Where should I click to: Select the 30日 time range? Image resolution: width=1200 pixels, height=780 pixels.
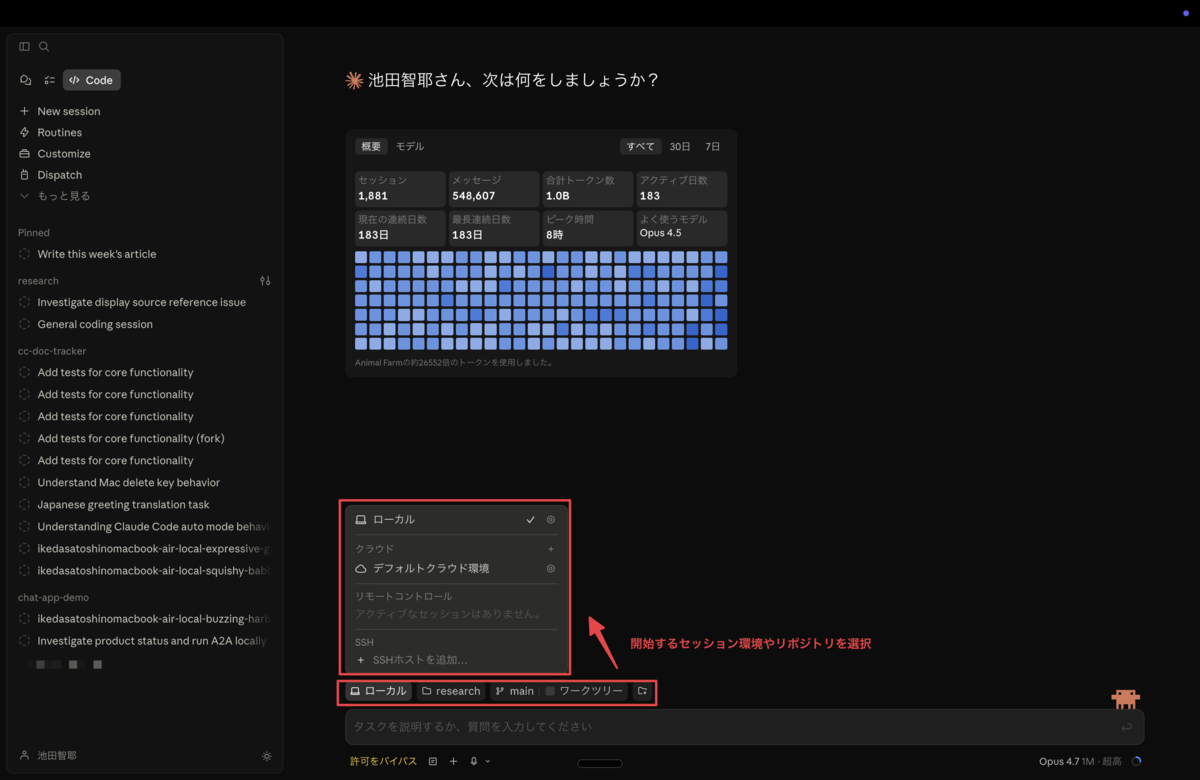[680, 146]
